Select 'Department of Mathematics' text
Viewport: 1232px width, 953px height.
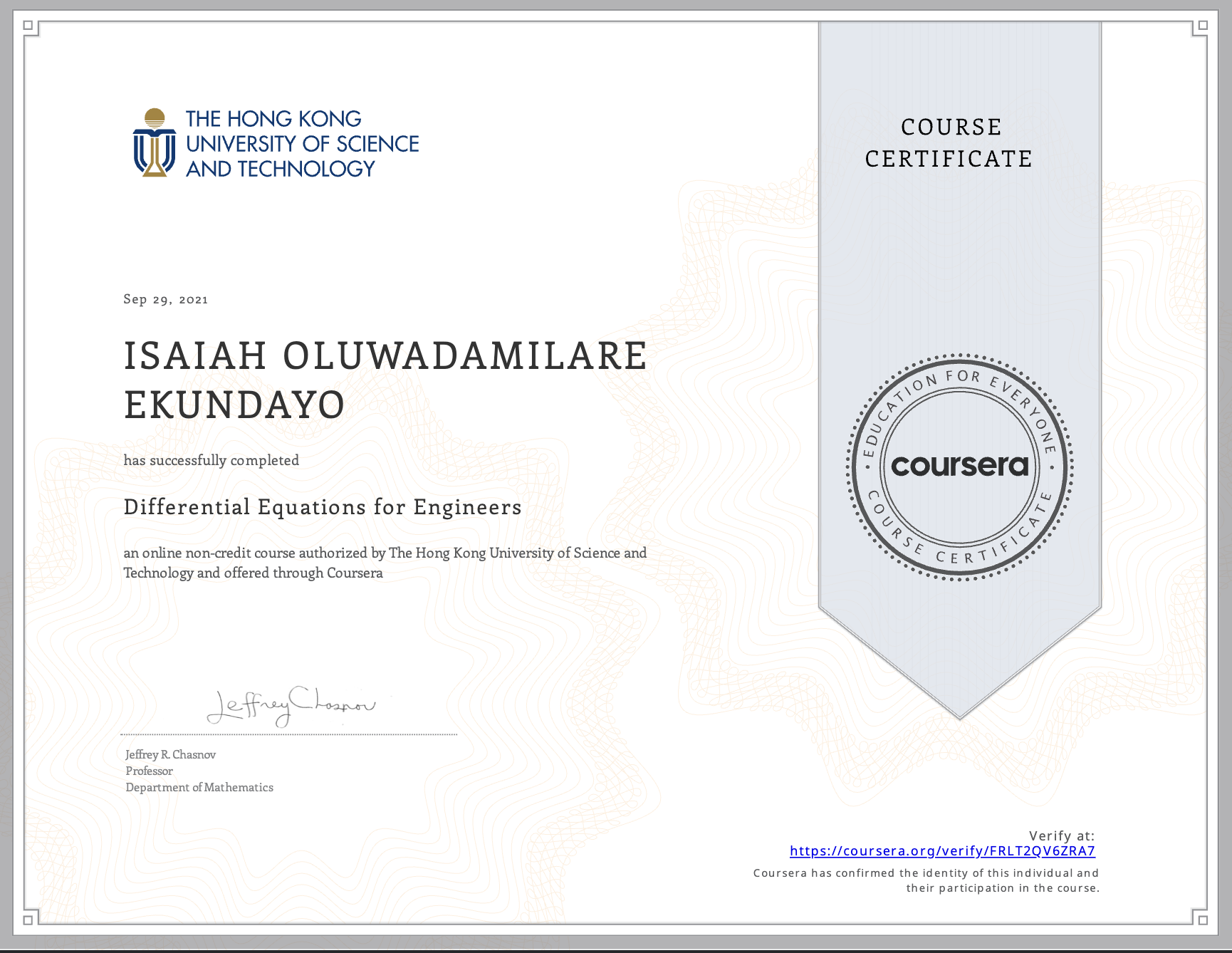coord(199,787)
